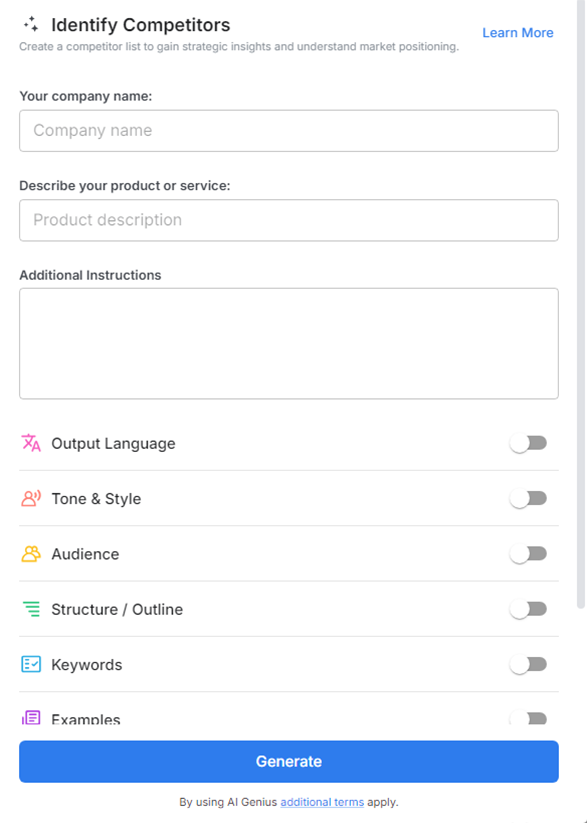Turn on the Tone & Style switch

529,498
